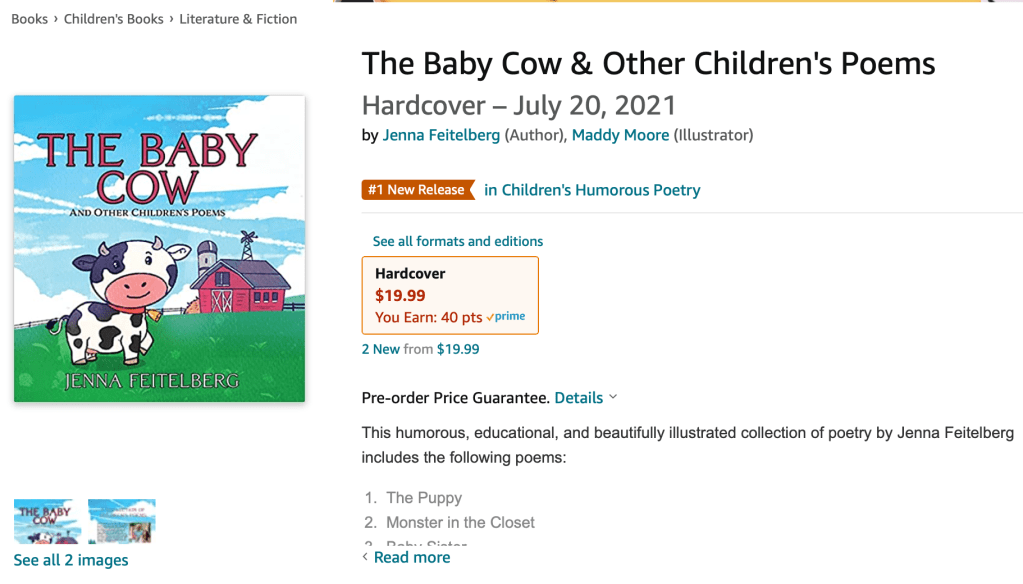Image resolution: width=1023 pixels, height=584 pixels.
Task: Go to the Literature & Fiction category
Action: coord(238,19)
